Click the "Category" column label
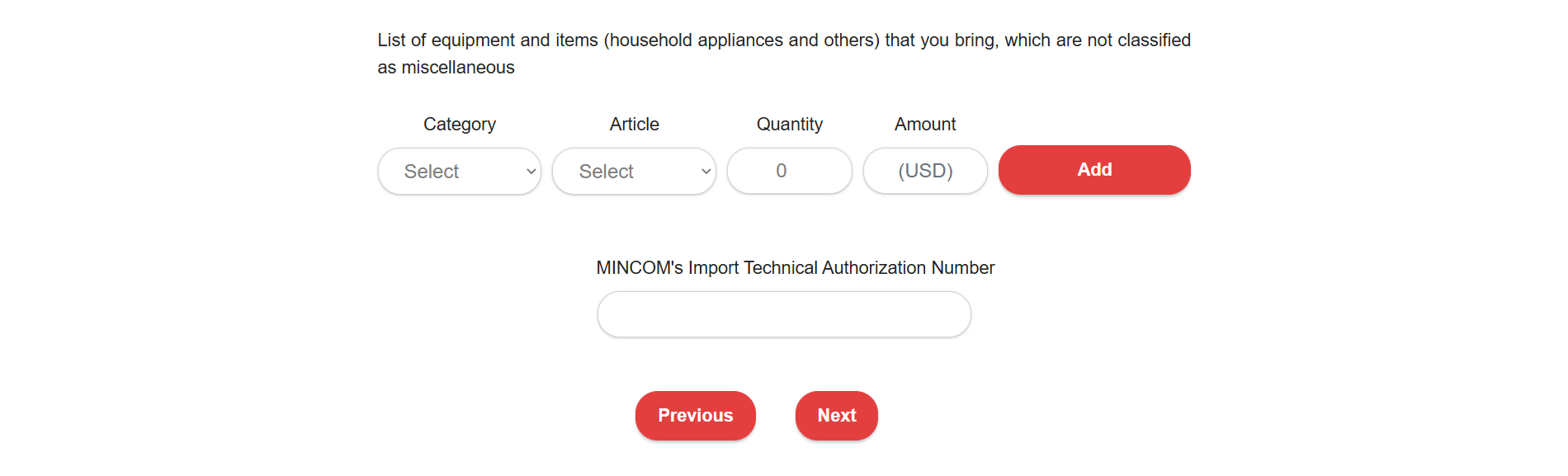 (x=460, y=125)
